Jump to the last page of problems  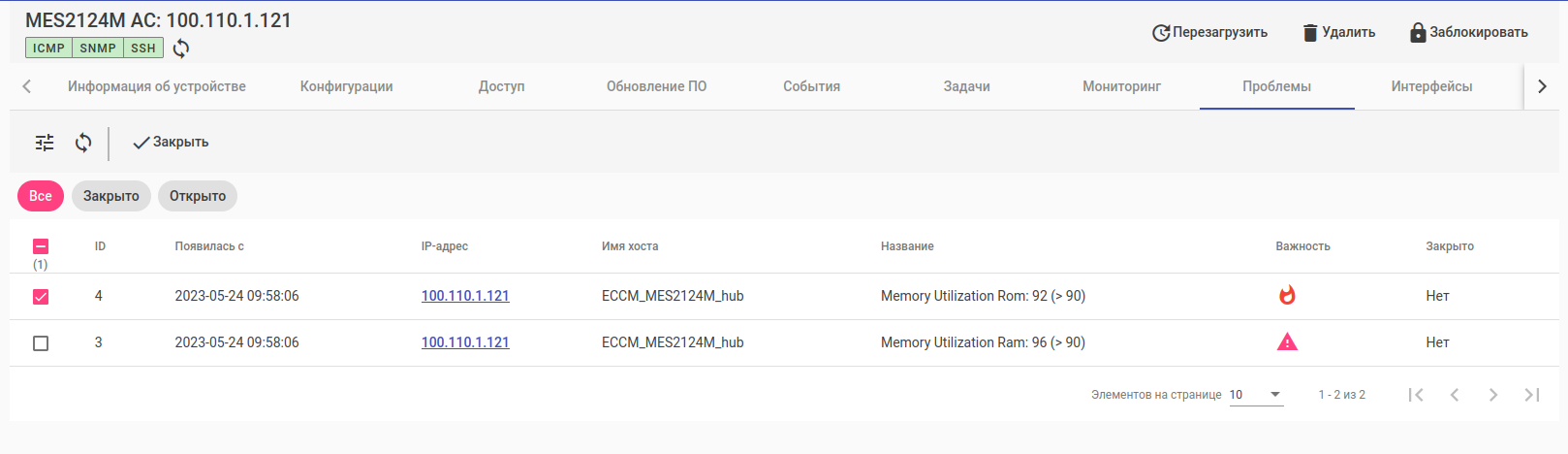[x=1532, y=395]
